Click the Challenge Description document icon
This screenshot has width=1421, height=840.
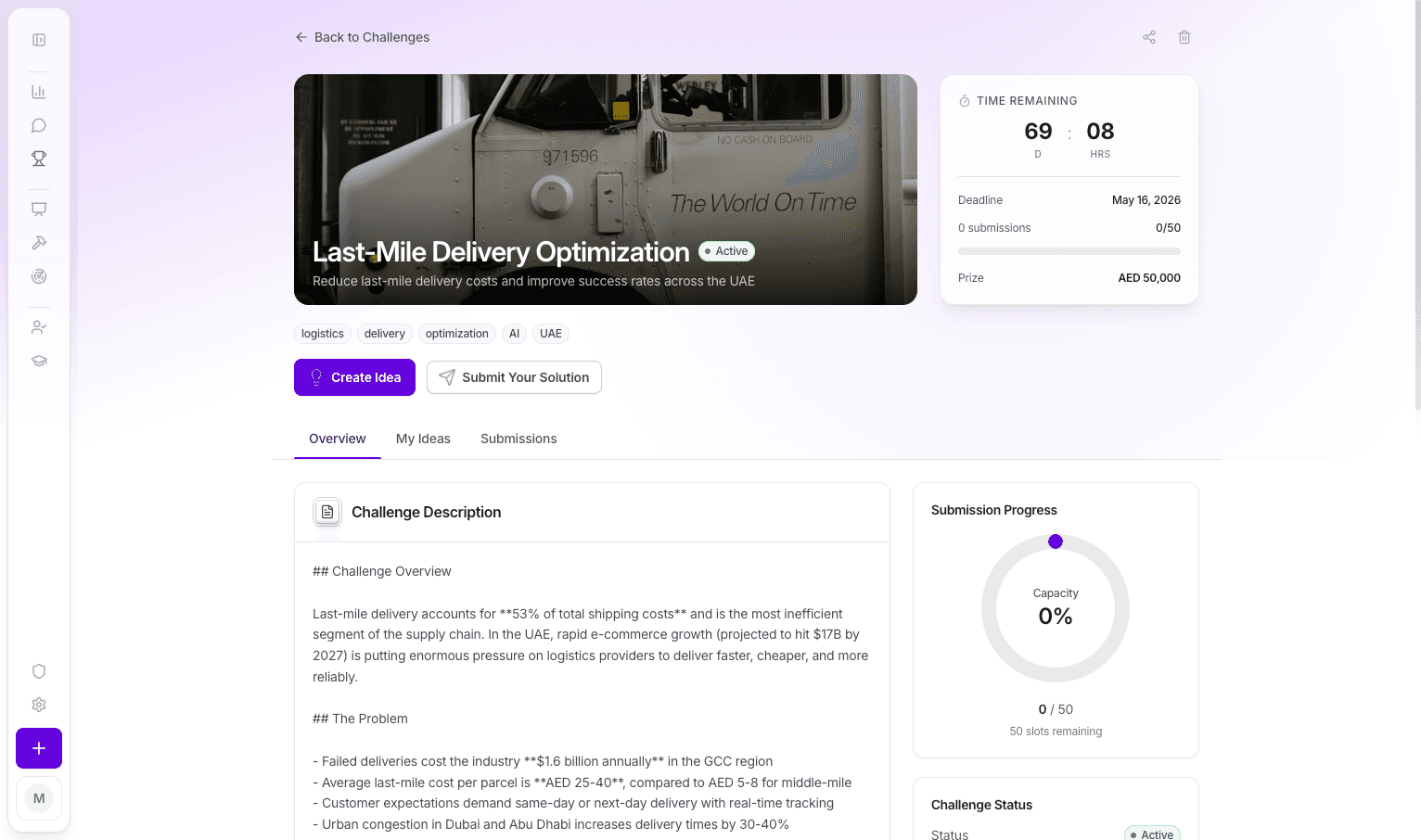coord(327,512)
